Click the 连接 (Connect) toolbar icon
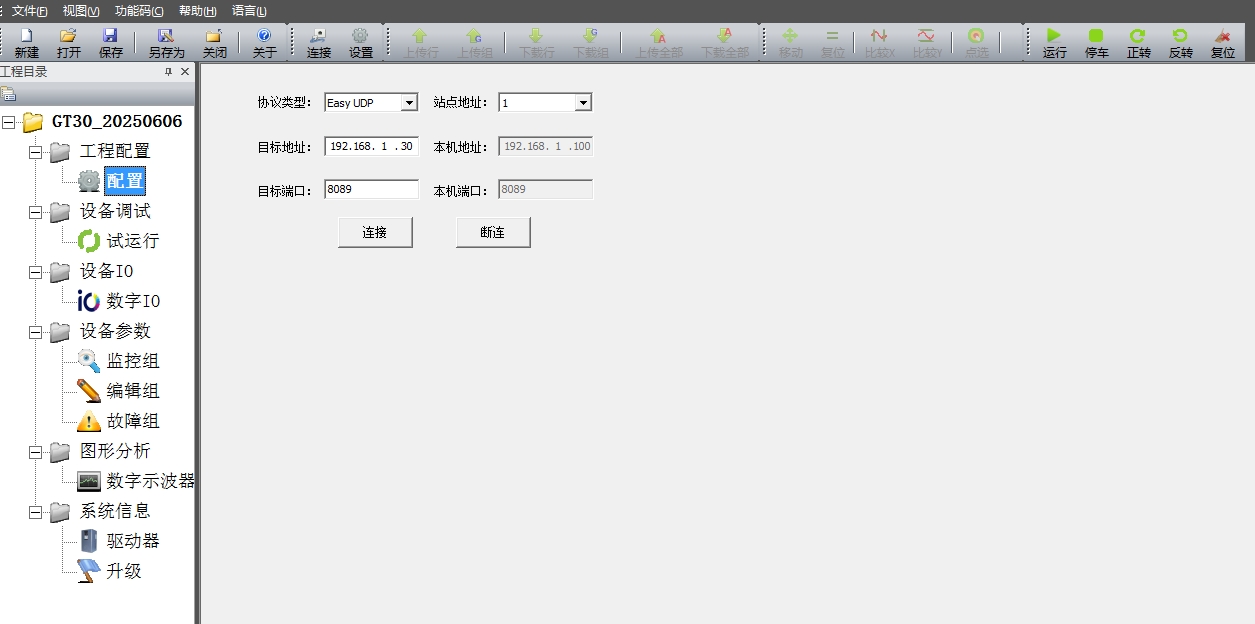 tap(318, 42)
